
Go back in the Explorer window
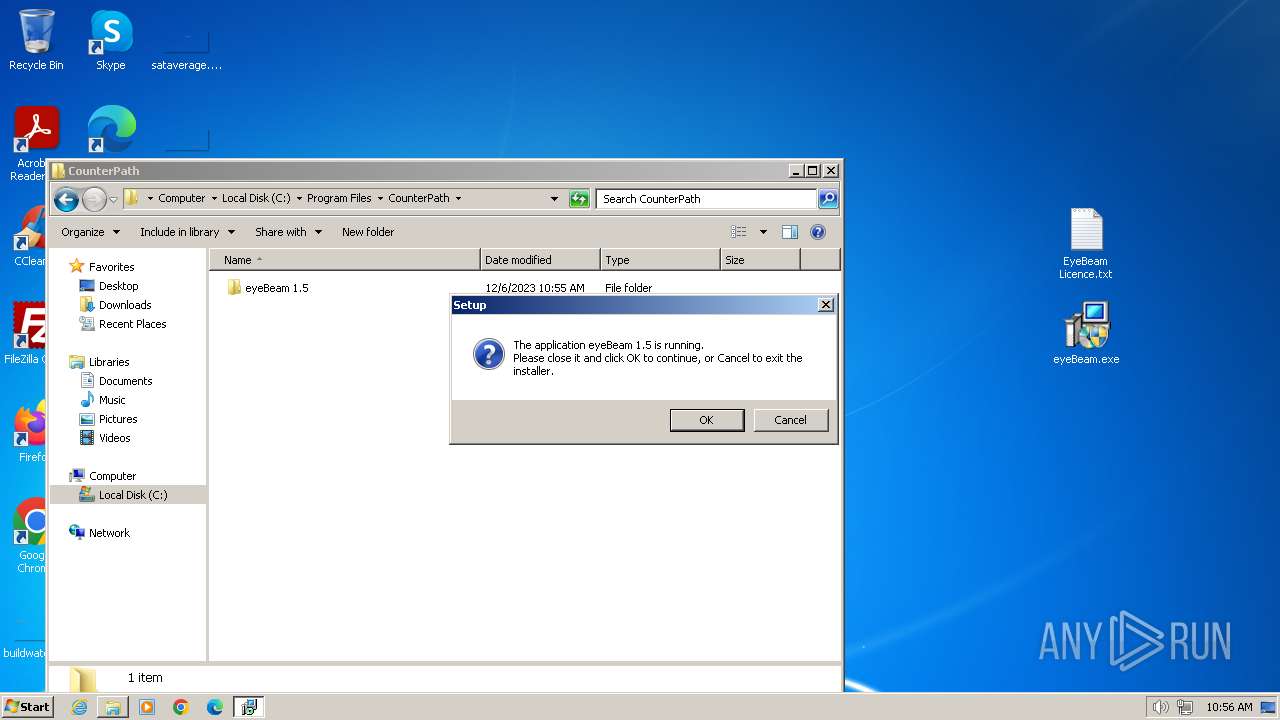[66, 199]
